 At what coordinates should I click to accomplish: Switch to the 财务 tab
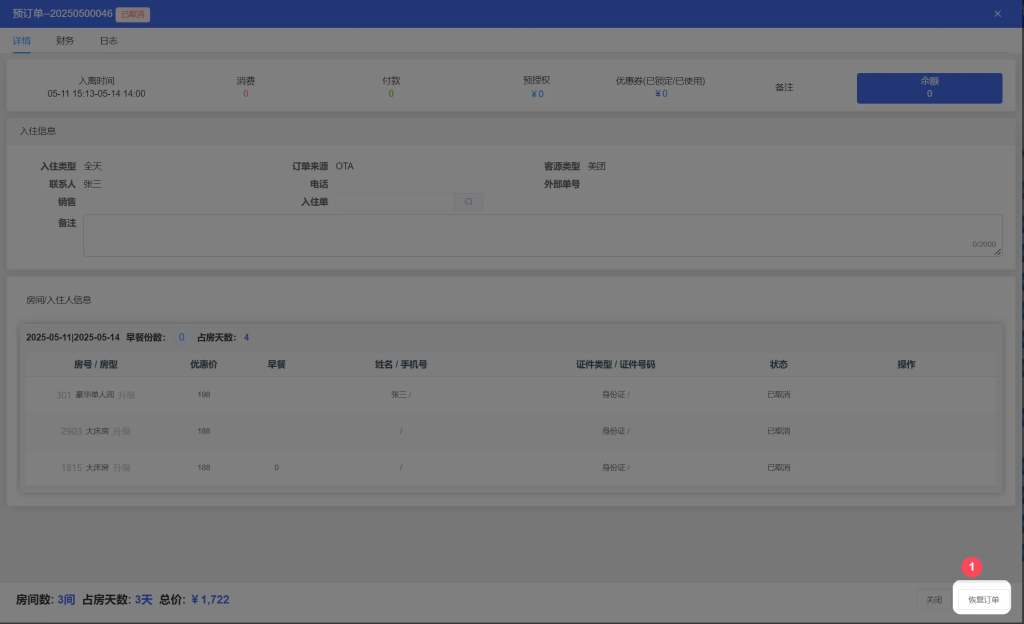65,41
